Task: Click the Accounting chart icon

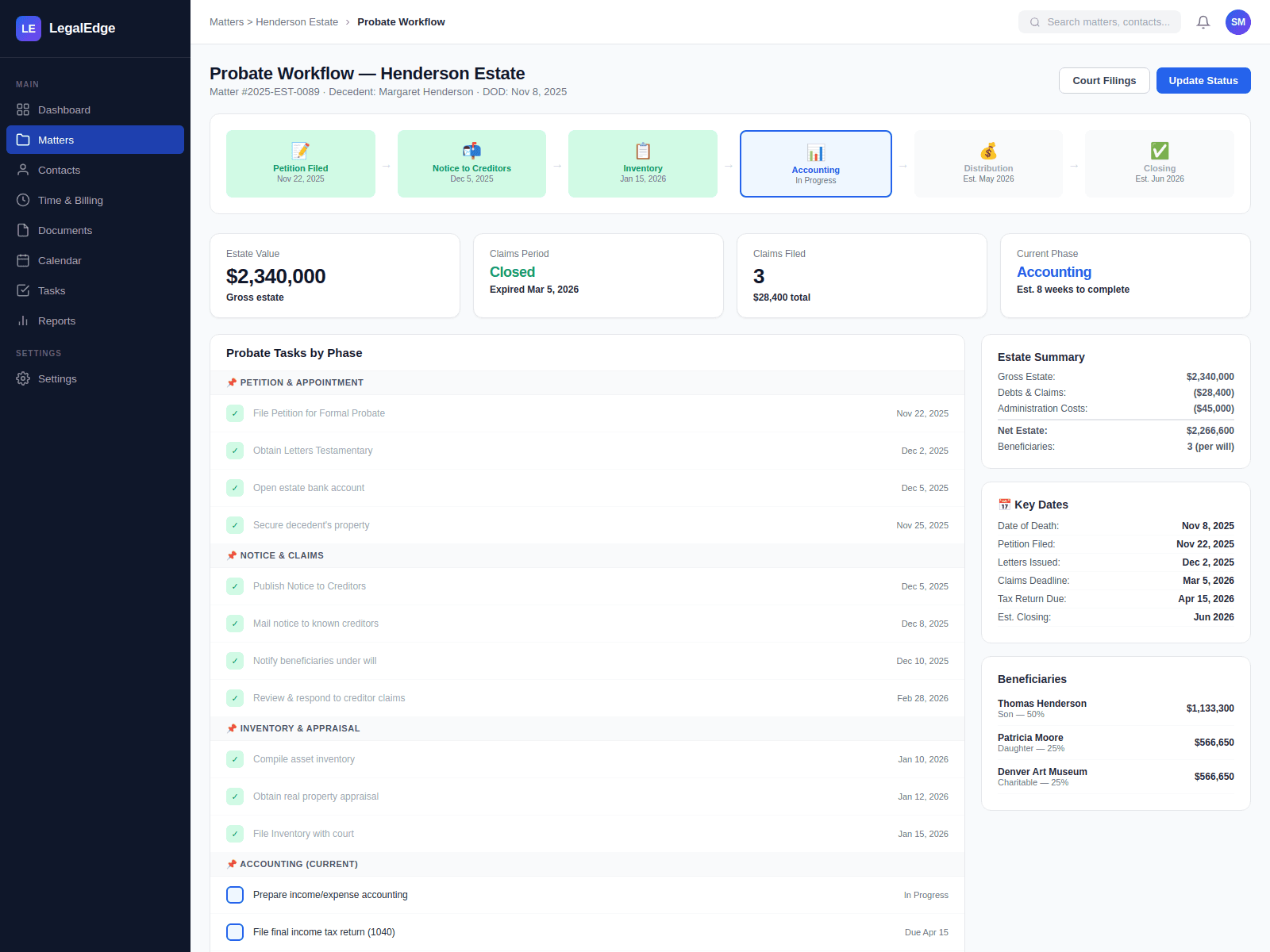Action: coord(816,152)
